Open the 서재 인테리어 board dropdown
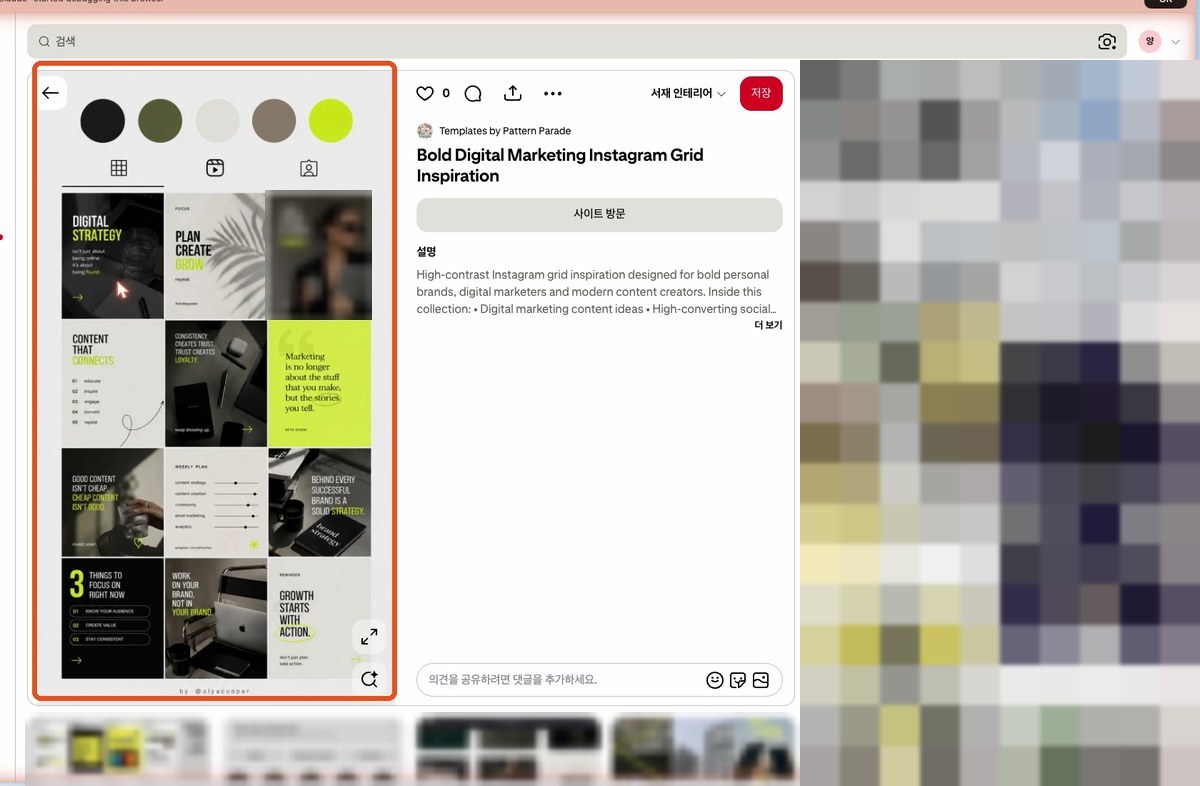Viewport: 1200px width, 786px height. tap(688, 93)
